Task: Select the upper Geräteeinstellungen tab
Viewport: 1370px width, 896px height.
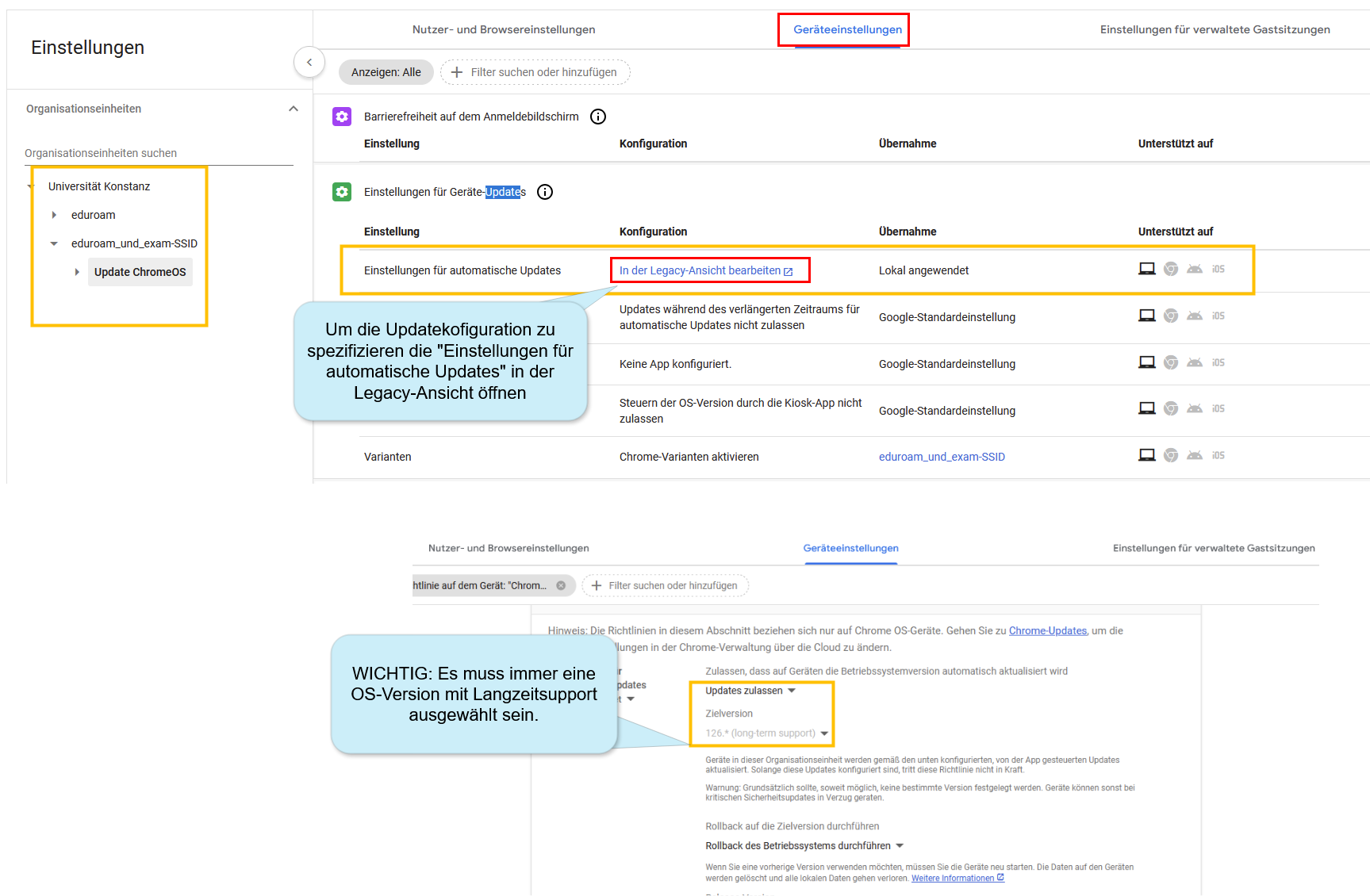Action: [847, 29]
